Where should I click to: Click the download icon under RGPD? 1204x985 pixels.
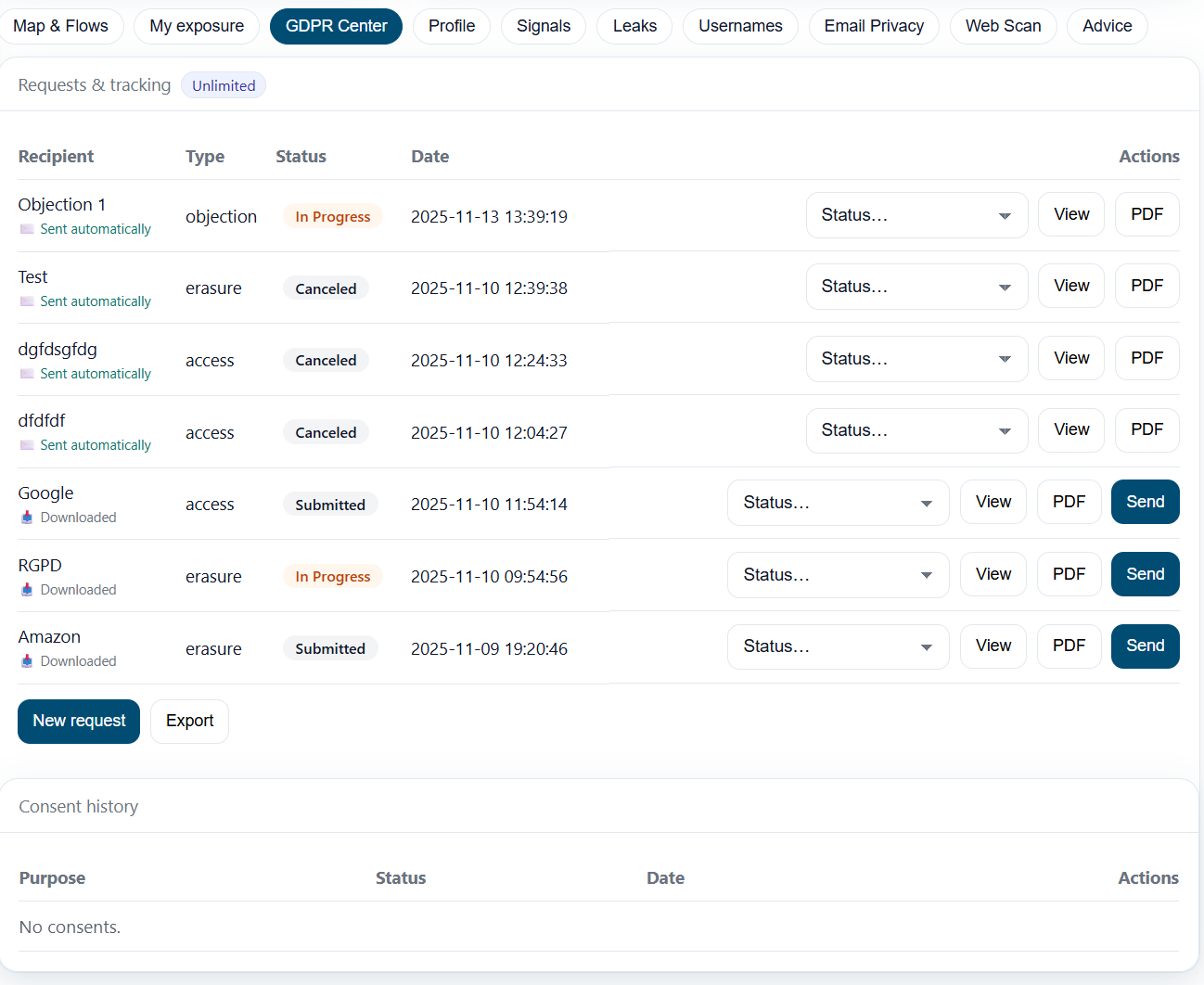tap(27, 590)
